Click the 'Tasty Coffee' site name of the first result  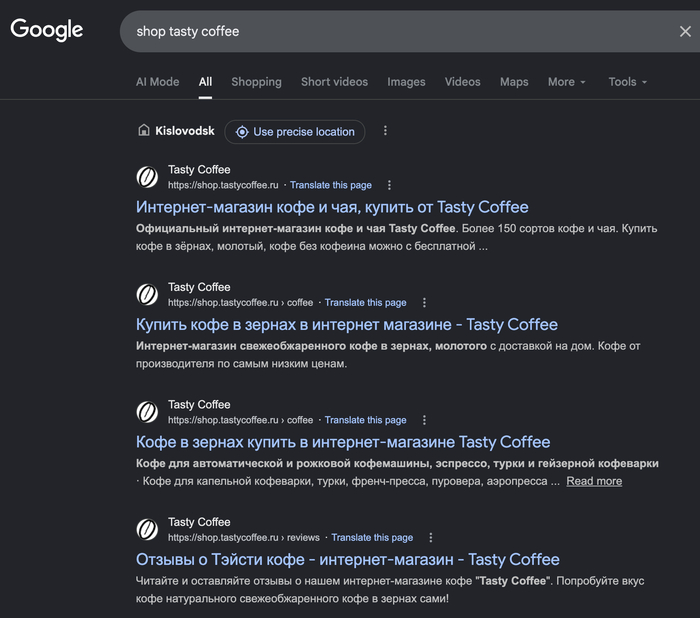pos(199,170)
